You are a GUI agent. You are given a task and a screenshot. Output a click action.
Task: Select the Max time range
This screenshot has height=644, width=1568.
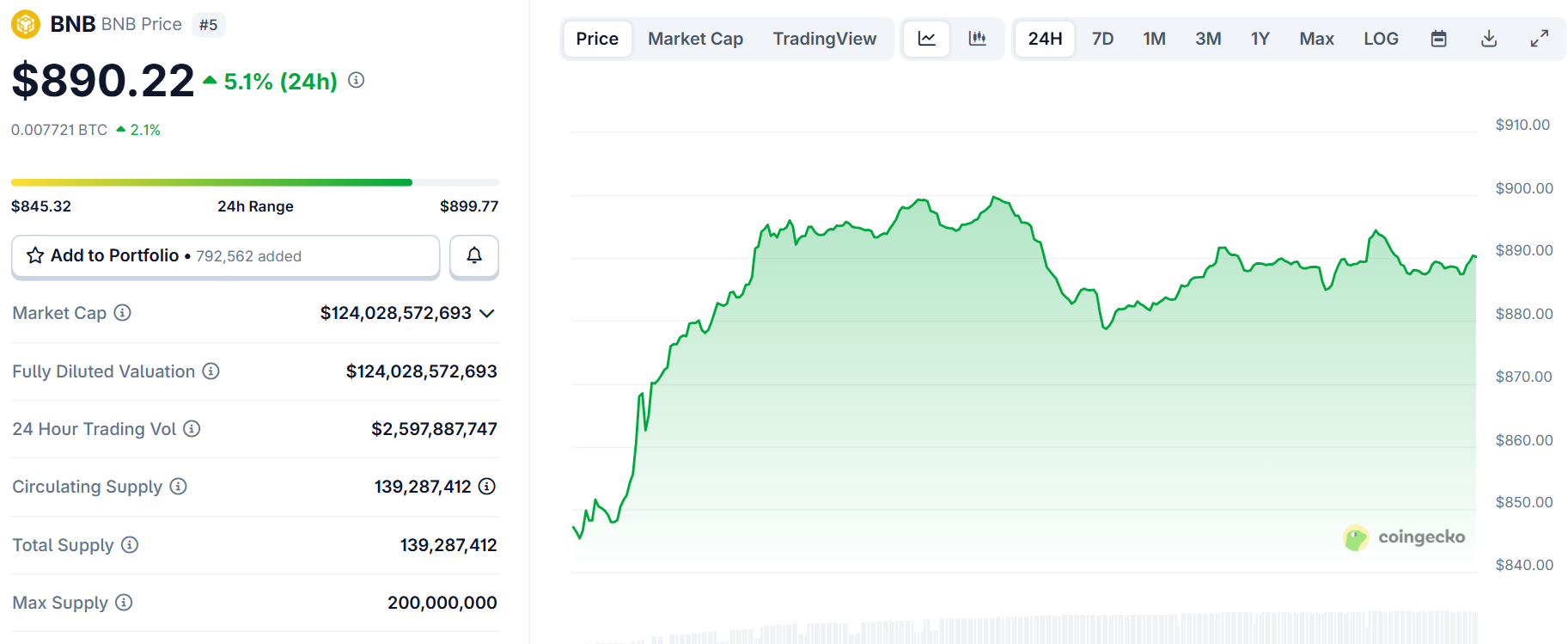click(1316, 39)
